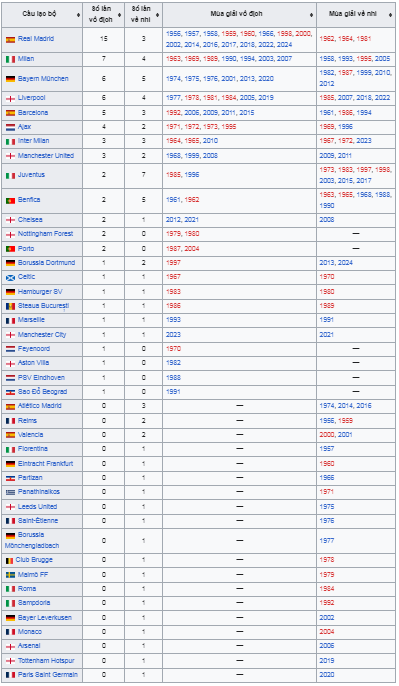This screenshot has width=399, height=686.
Task: Click sort arrows on Mùa giải vô địch header
Action: pyautogui.click(x=312, y=15)
